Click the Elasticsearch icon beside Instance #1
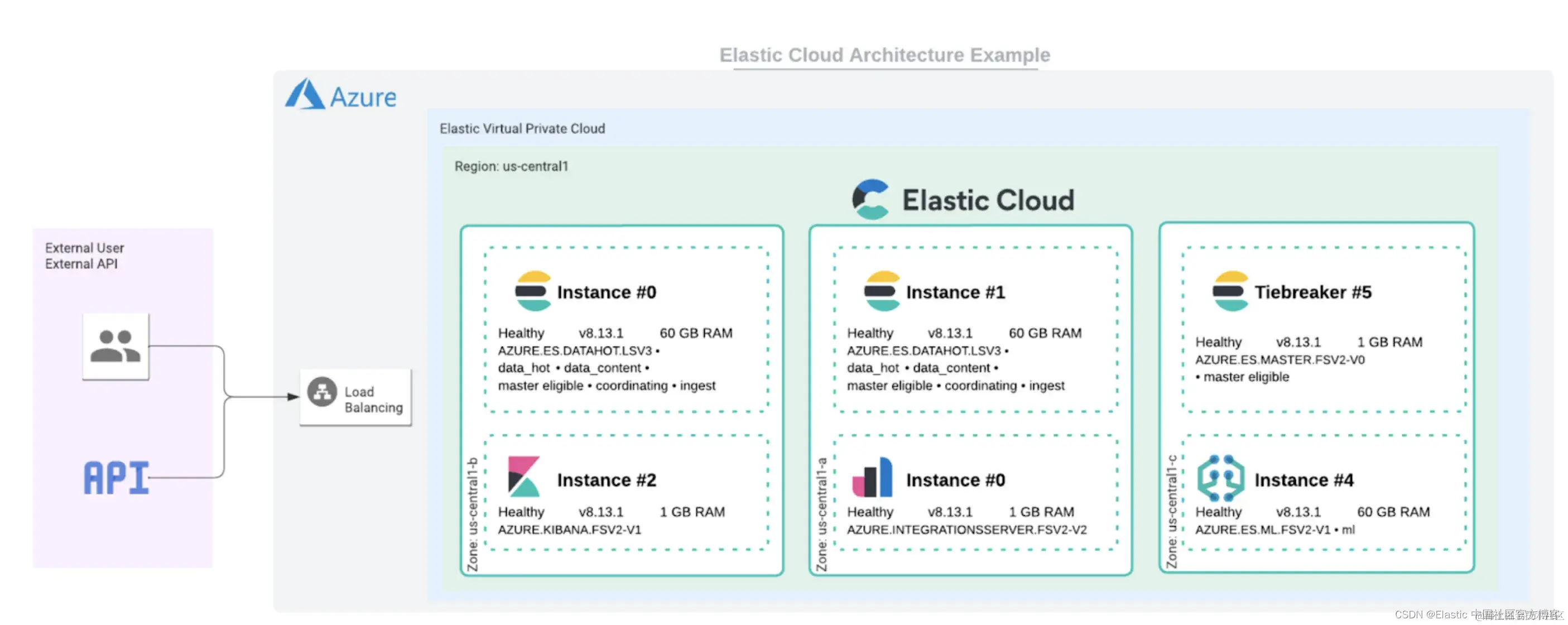The height and width of the screenshot is (625, 1568). tap(882, 291)
